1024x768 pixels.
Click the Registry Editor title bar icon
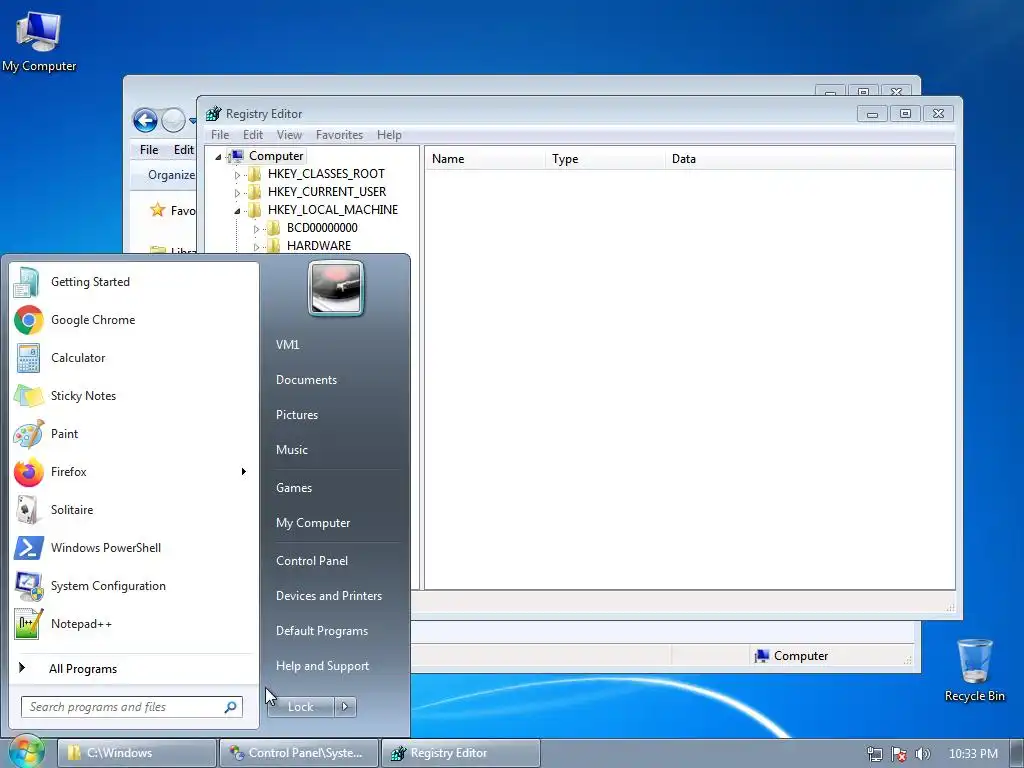tap(213, 114)
